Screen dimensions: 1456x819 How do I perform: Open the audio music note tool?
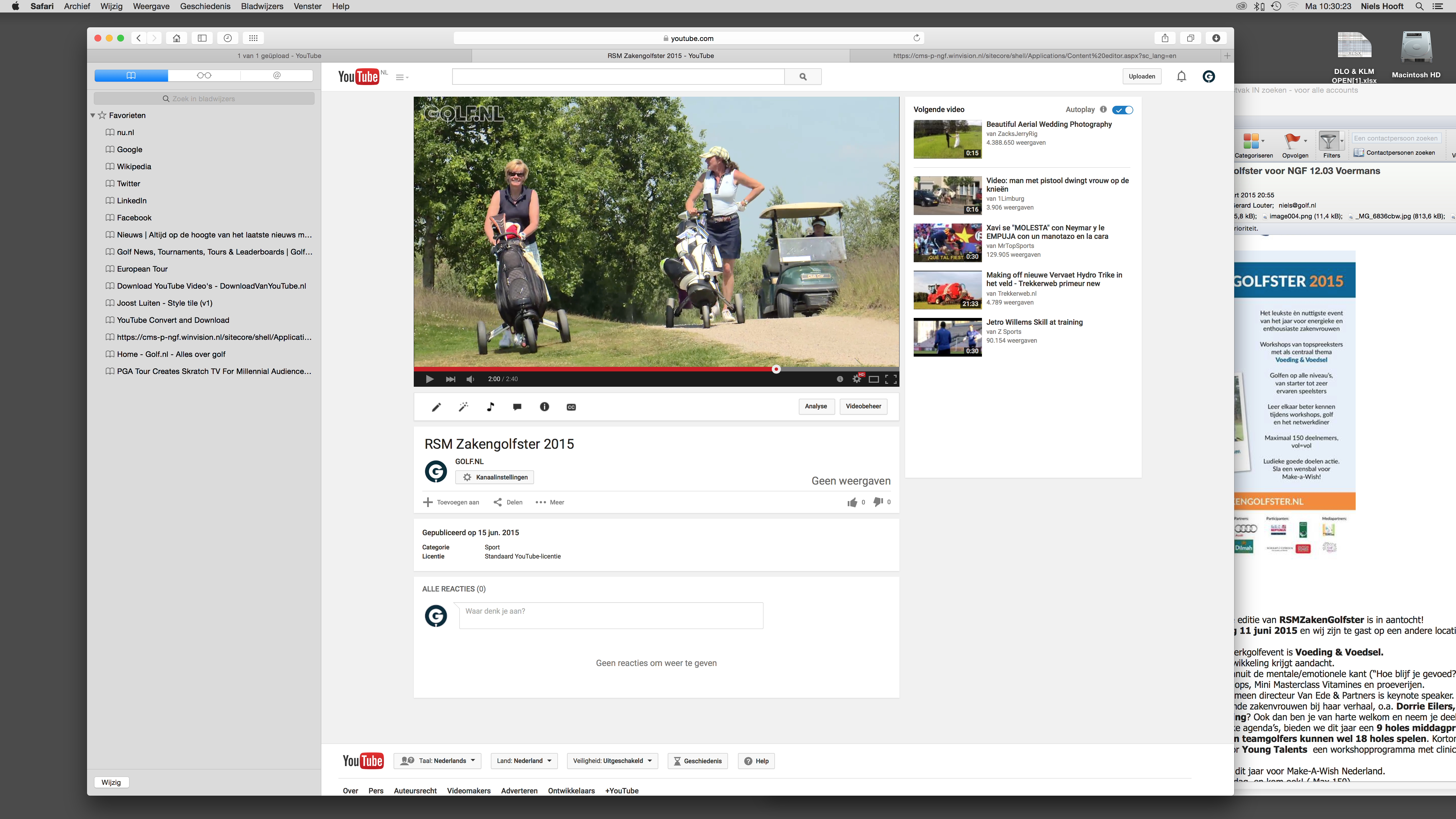pos(490,407)
